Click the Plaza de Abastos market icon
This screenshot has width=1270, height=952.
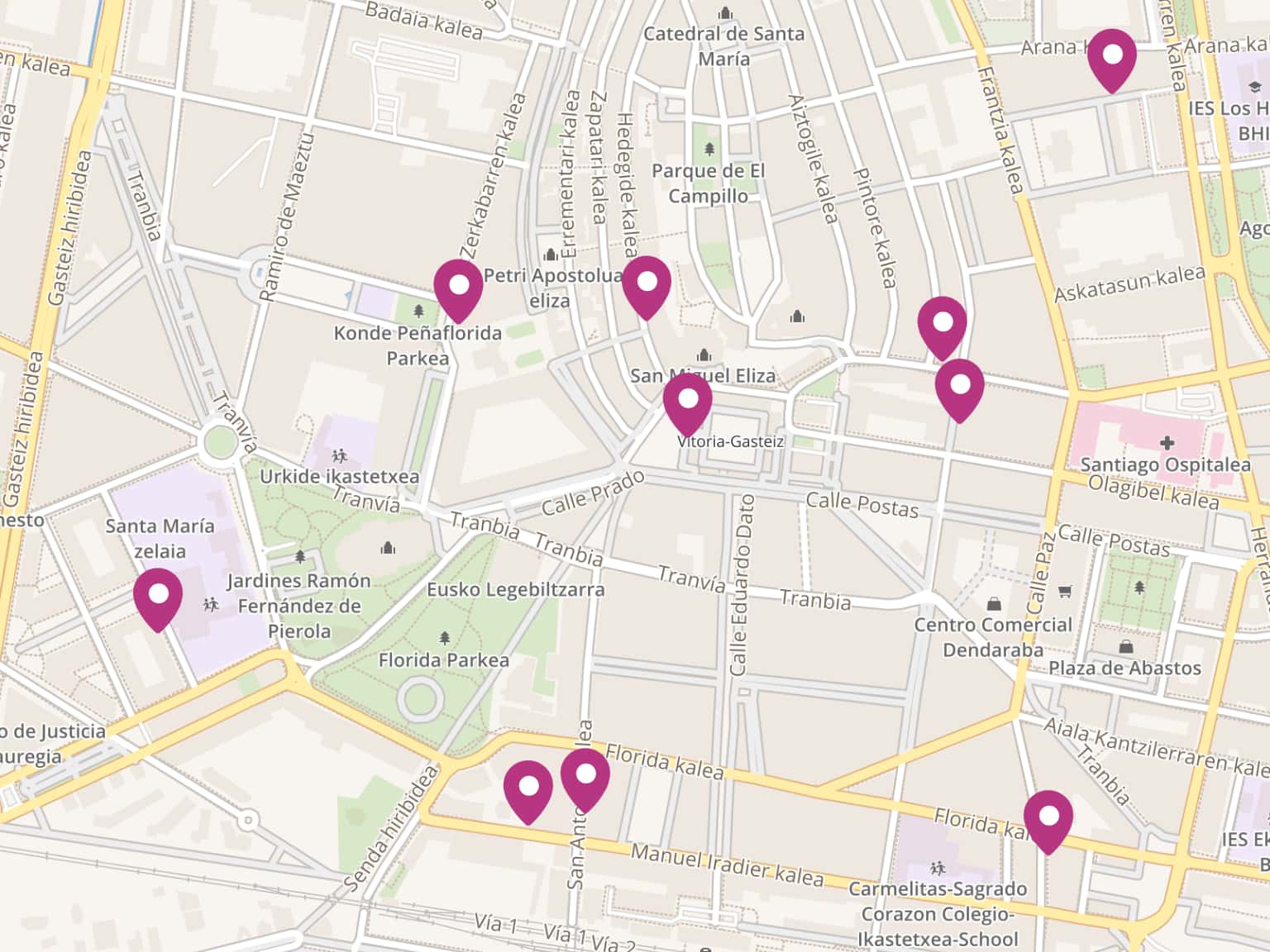1126,646
